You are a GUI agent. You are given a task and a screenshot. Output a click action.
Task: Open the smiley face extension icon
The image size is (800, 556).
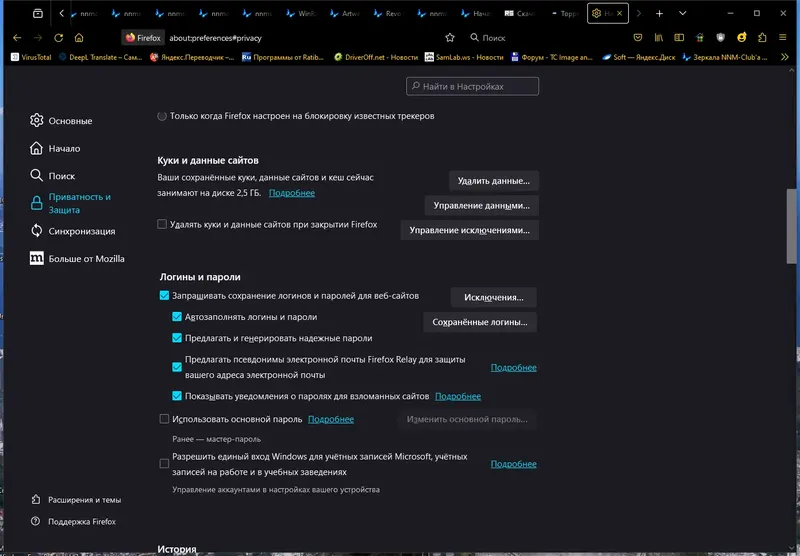point(741,38)
